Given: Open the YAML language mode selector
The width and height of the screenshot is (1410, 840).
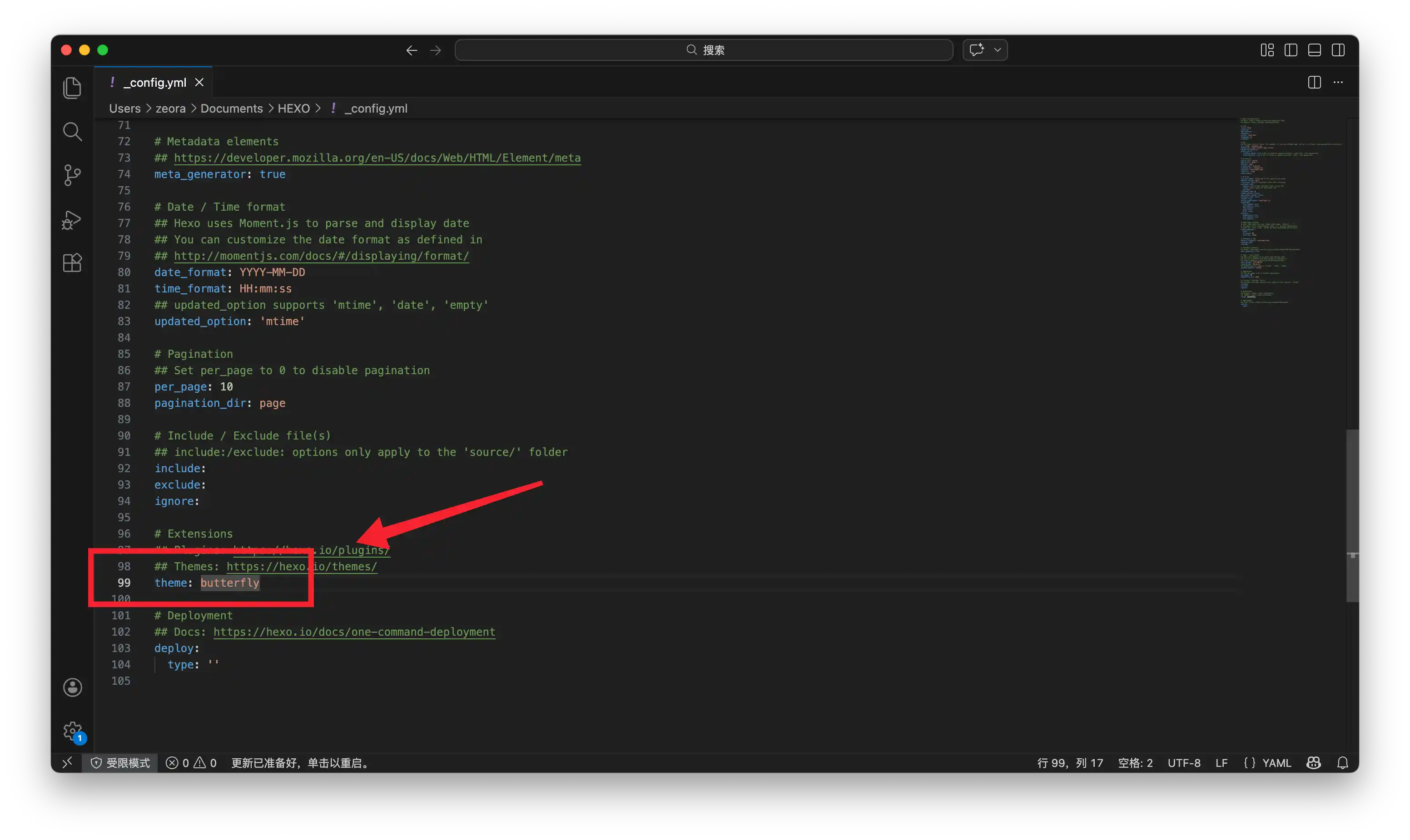Looking at the screenshot, I should coord(1276,763).
